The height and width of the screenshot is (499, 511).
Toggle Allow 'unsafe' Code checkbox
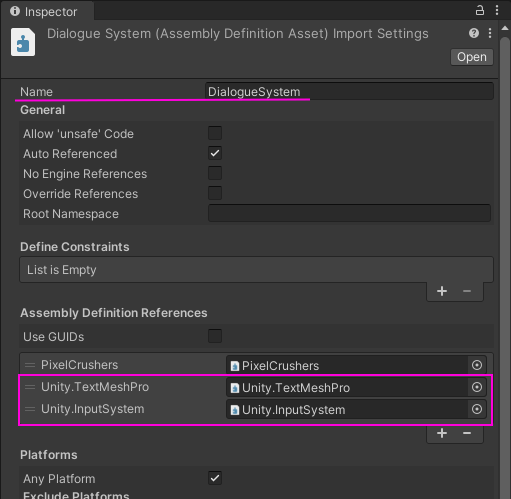coord(215,133)
